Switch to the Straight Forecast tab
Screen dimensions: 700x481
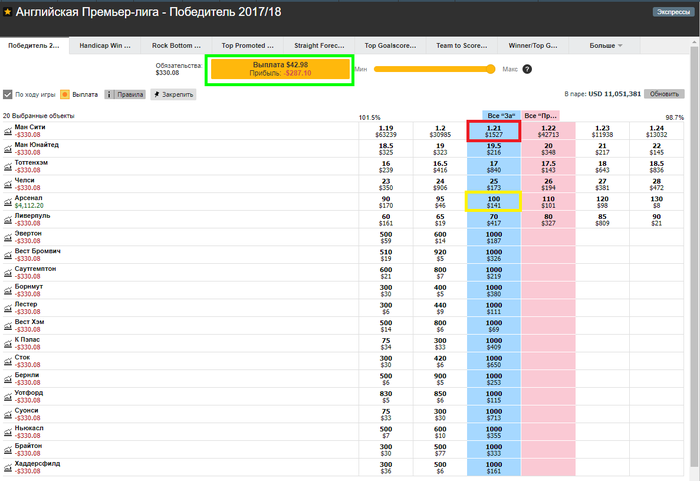(x=319, y=46)
